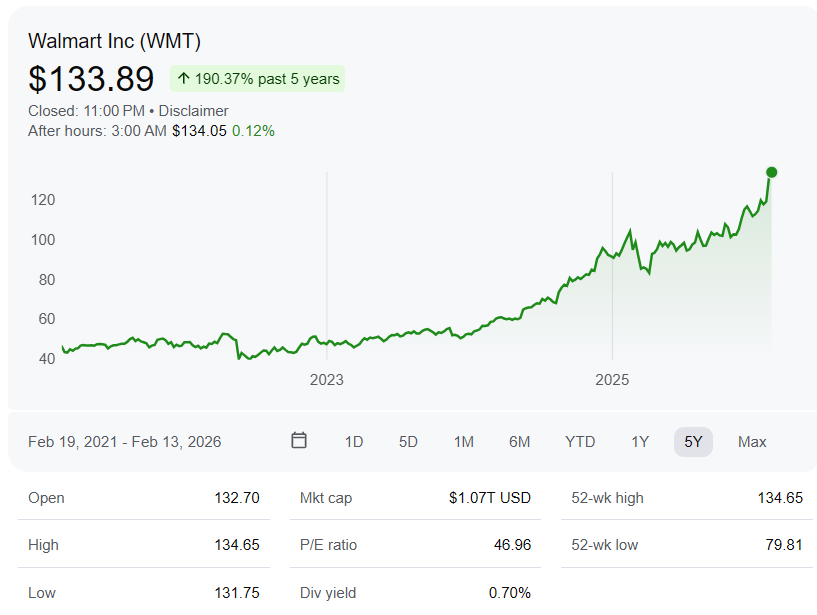817x615 pixels.
Task: Select the 1M time range
Action: point(463,442)
